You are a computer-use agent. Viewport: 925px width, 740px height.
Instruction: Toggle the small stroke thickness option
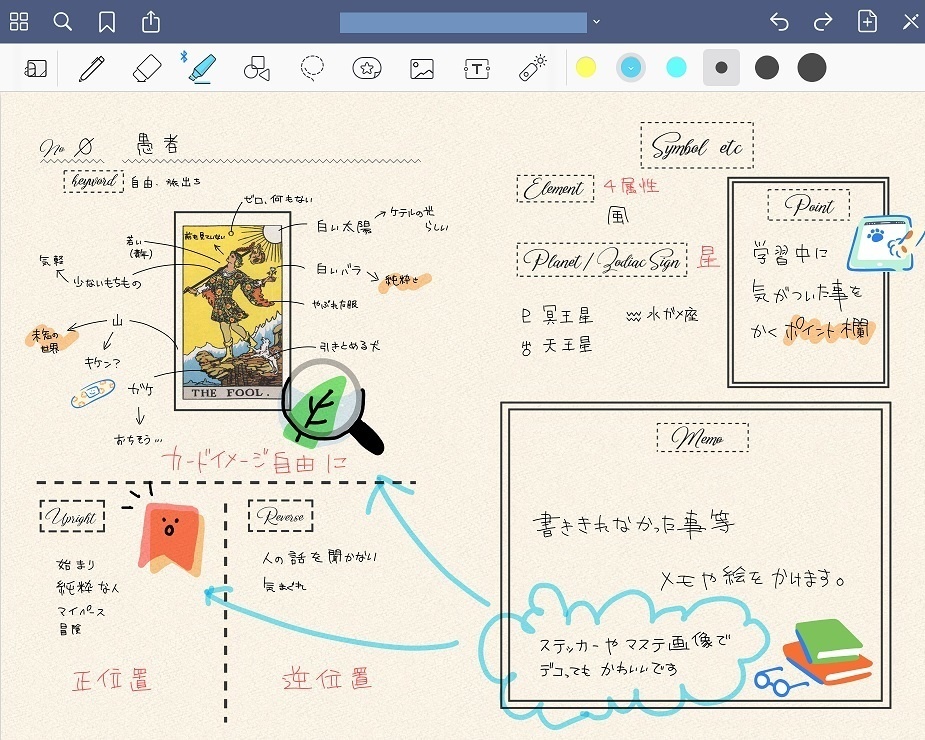721,67
